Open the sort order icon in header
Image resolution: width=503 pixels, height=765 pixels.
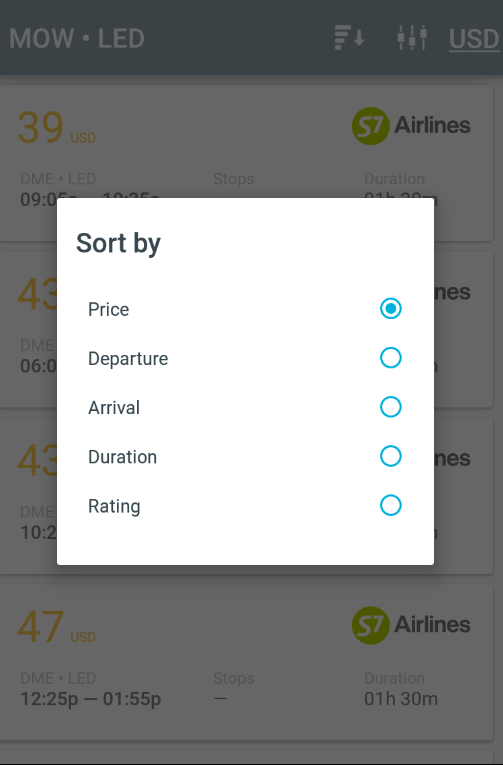coord(349,38)
